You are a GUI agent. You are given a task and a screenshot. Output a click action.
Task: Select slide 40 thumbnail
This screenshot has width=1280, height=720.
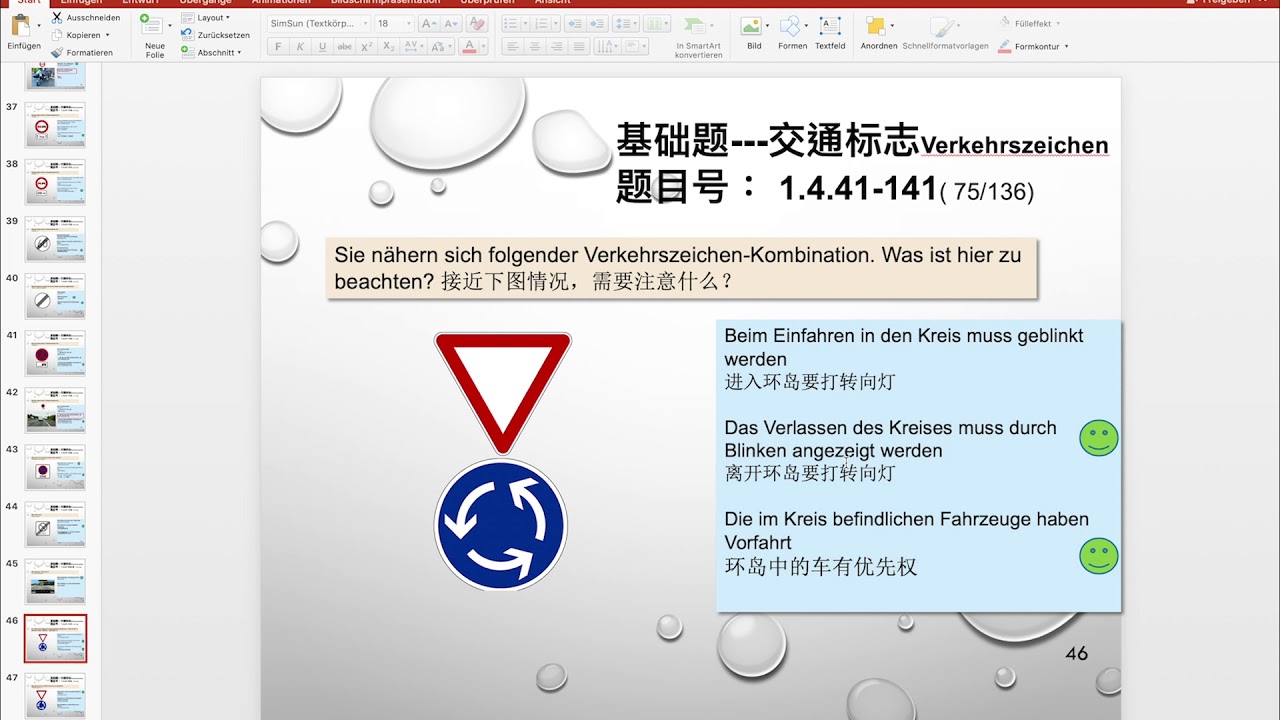55,296
